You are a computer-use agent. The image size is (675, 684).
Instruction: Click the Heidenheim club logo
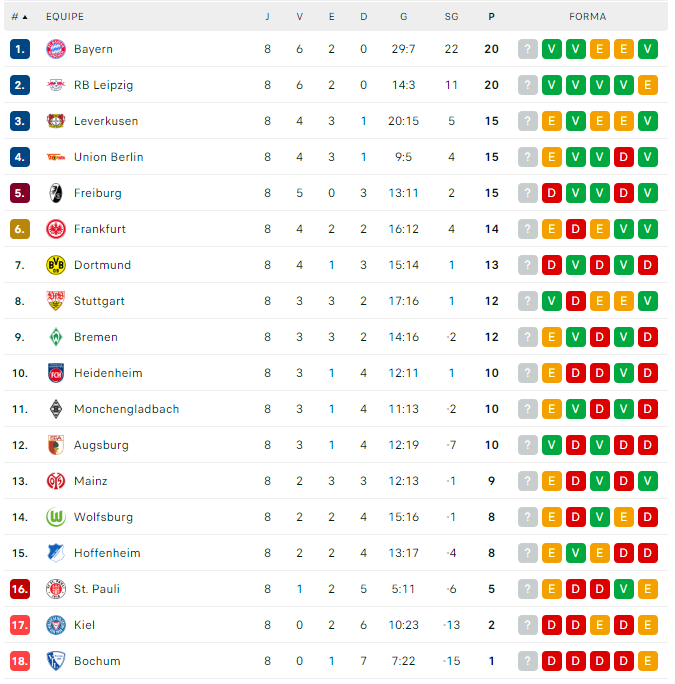click(x=56, y=373)
